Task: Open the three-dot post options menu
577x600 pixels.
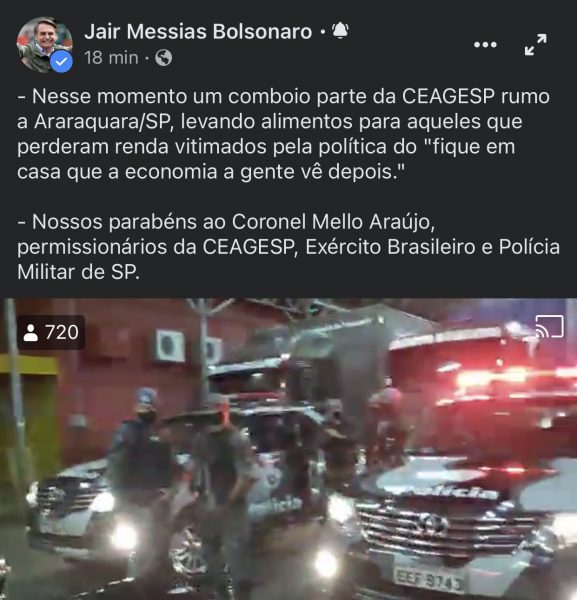Action: click(x=485, y=45)
